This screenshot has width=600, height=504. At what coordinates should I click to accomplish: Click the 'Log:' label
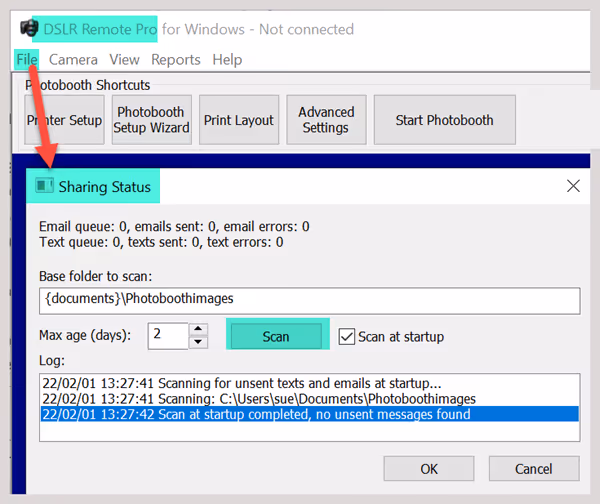tap(52, 360)
